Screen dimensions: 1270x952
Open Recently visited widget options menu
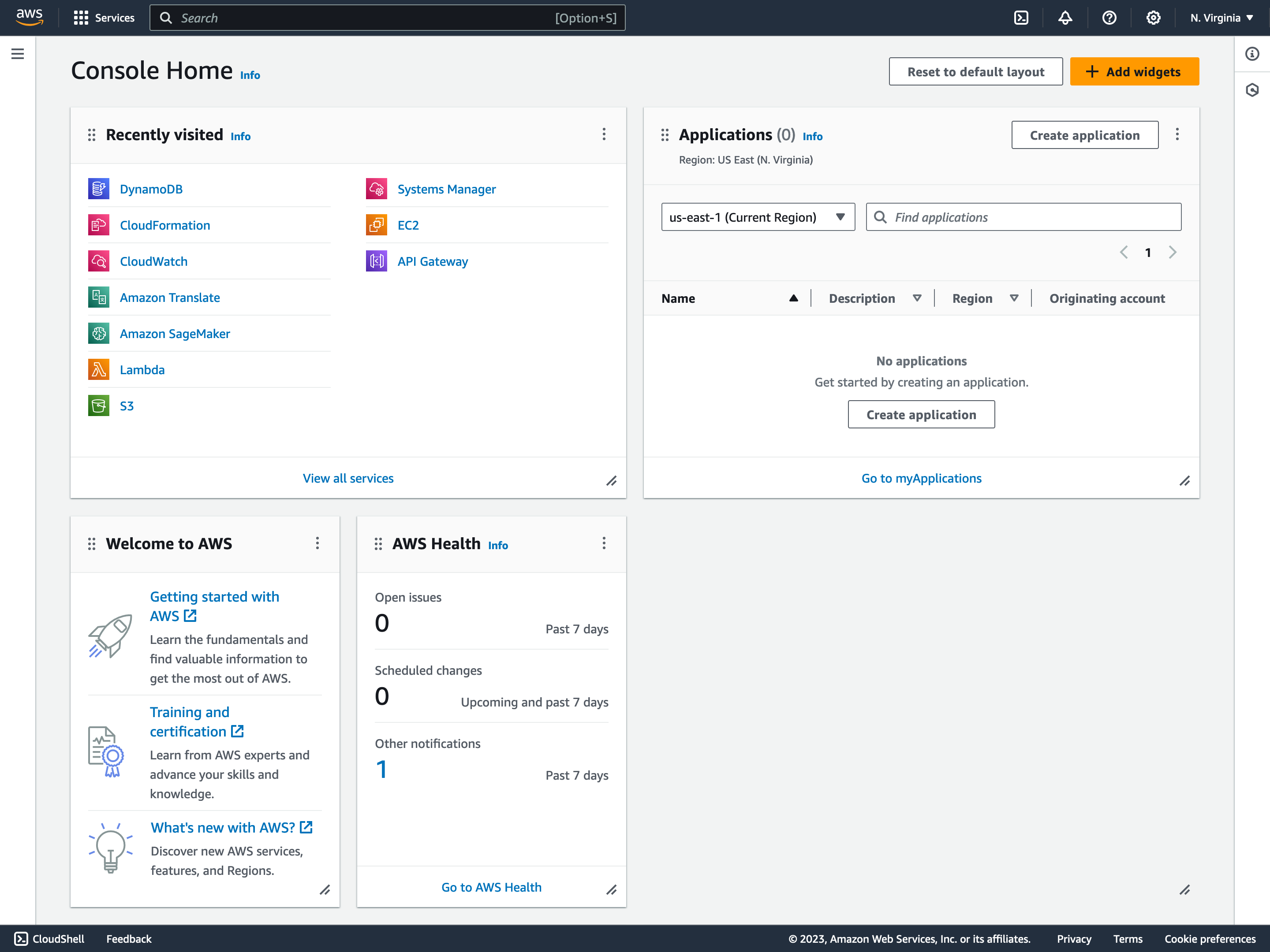[x=604, y=134]
